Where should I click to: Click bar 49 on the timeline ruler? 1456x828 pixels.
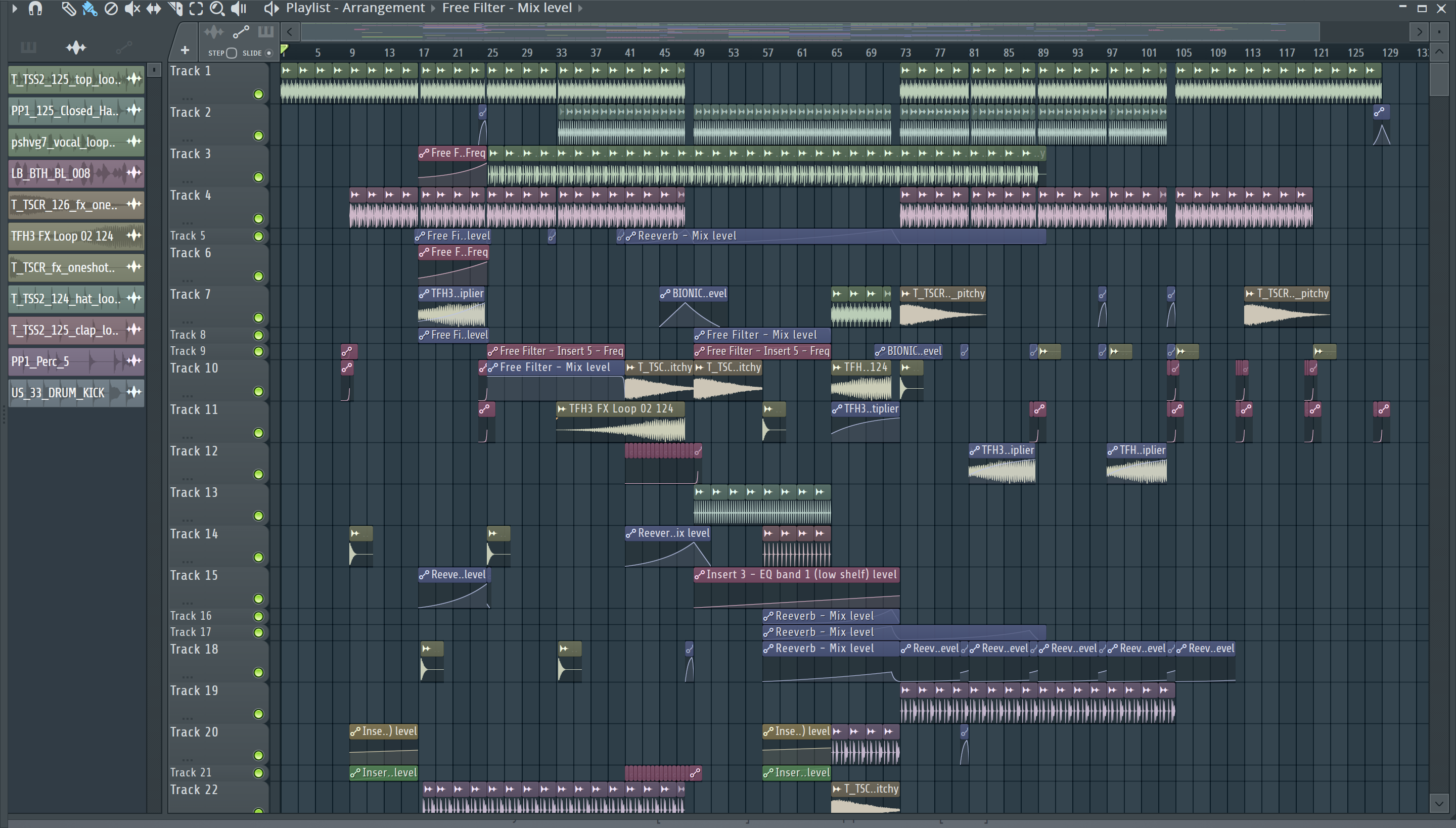pos(699,53)
